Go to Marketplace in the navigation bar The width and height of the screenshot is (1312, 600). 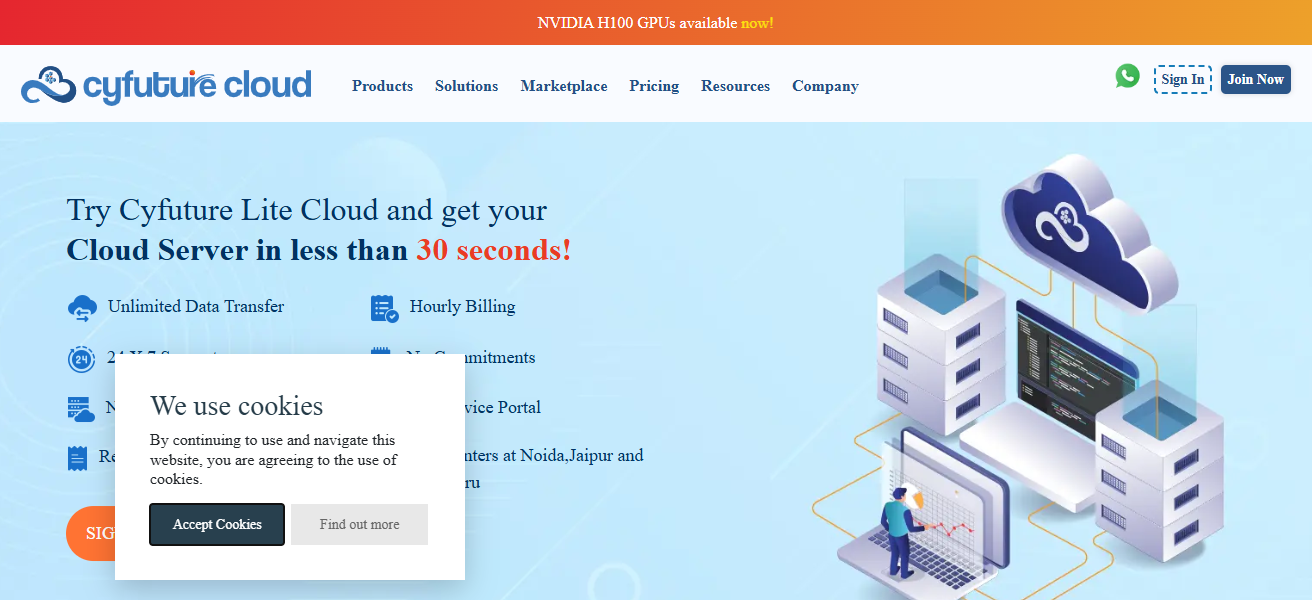[564, 86]
